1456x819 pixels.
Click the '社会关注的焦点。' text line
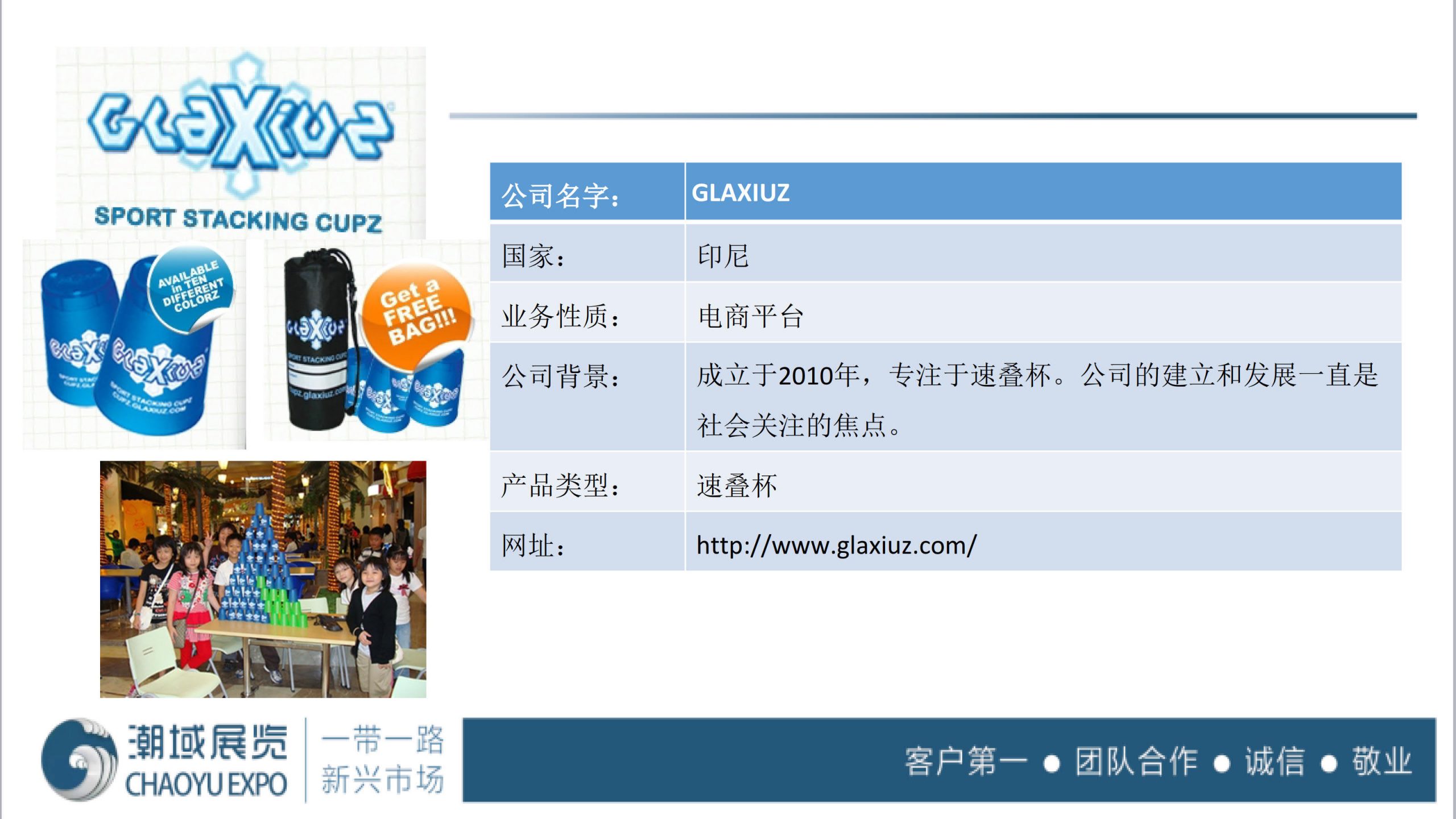[799, 425]
